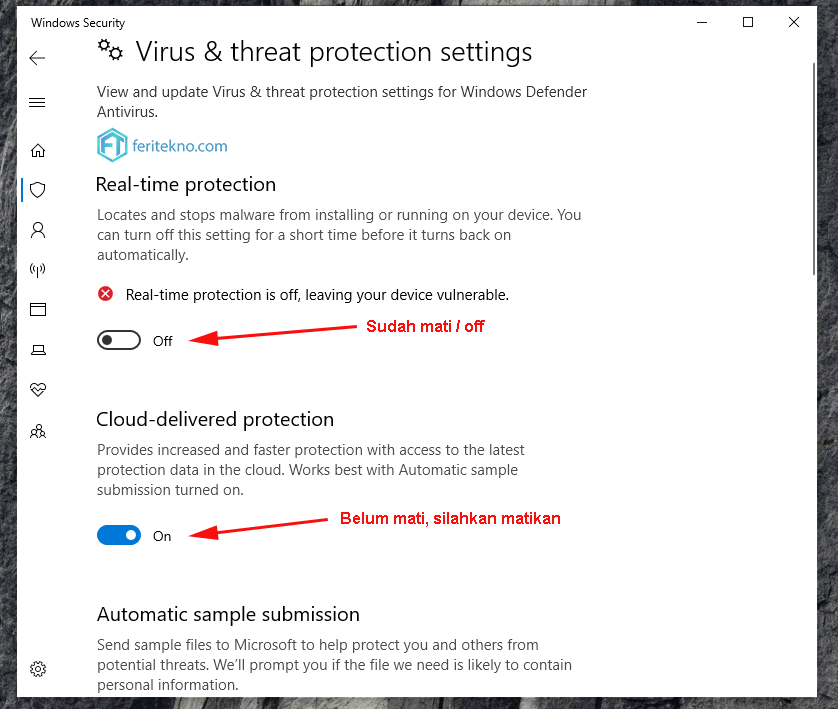Viewport: 838px width, 709px height.
Task: Maximize the Windows Security window
Action: [x=748, y=22]
